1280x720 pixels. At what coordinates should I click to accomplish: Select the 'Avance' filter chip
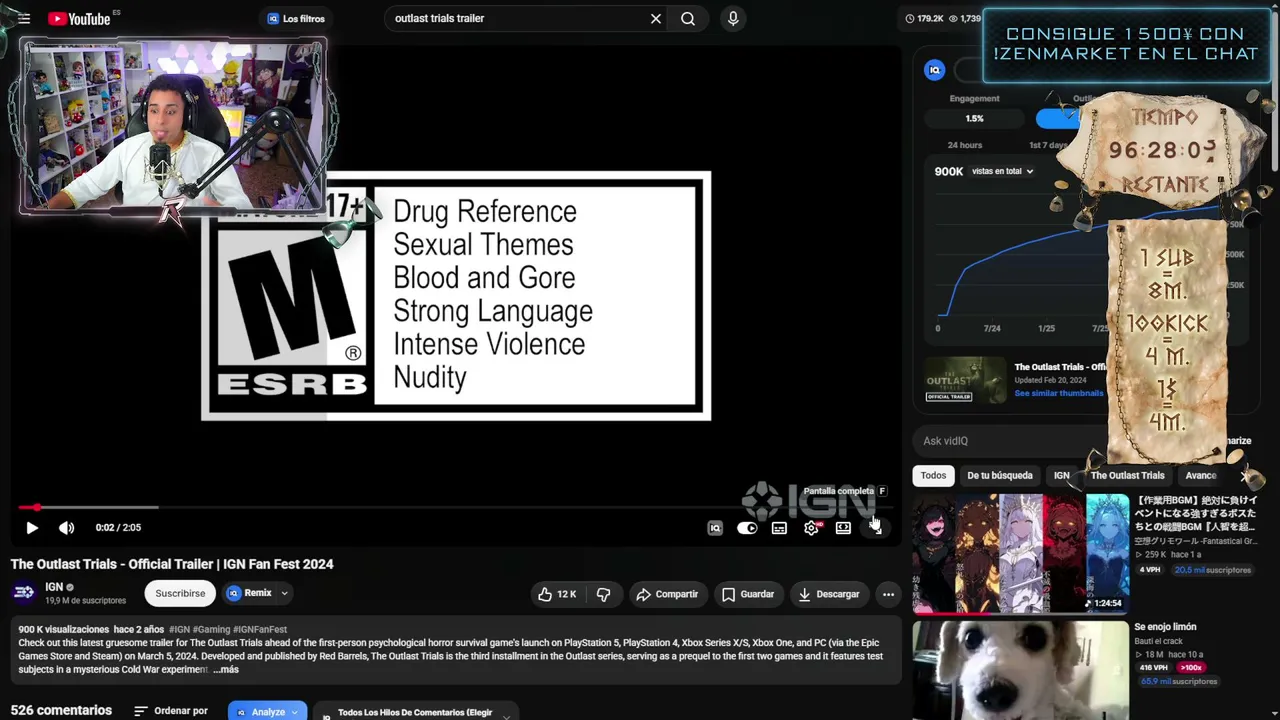click(1200, 476)
